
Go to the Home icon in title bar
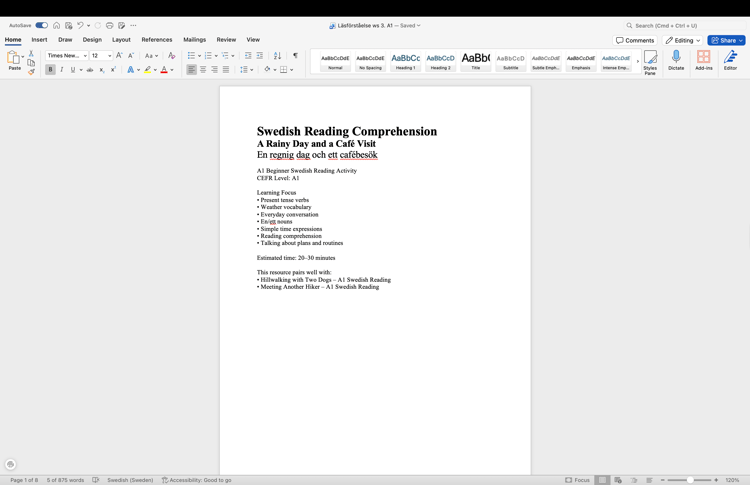56,25
